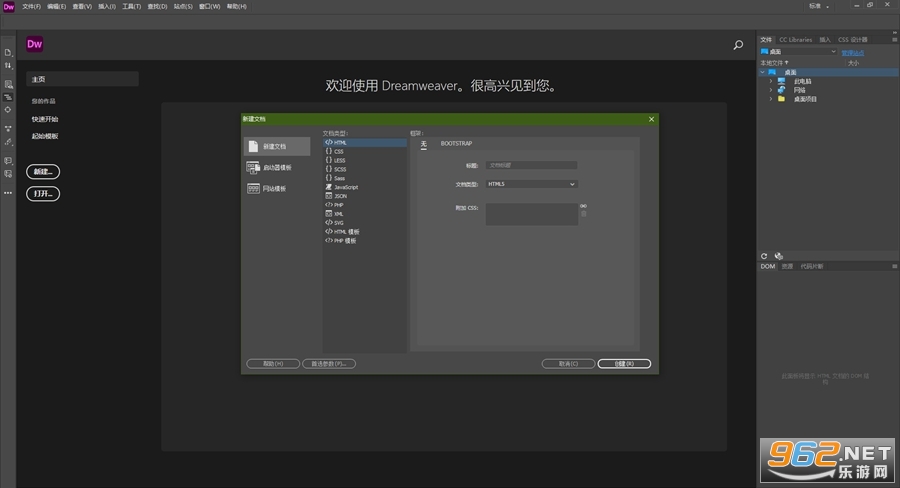Open the HTML5 doctype dropdown
Viewport: 900px width, 488px height.
point(531,184)
